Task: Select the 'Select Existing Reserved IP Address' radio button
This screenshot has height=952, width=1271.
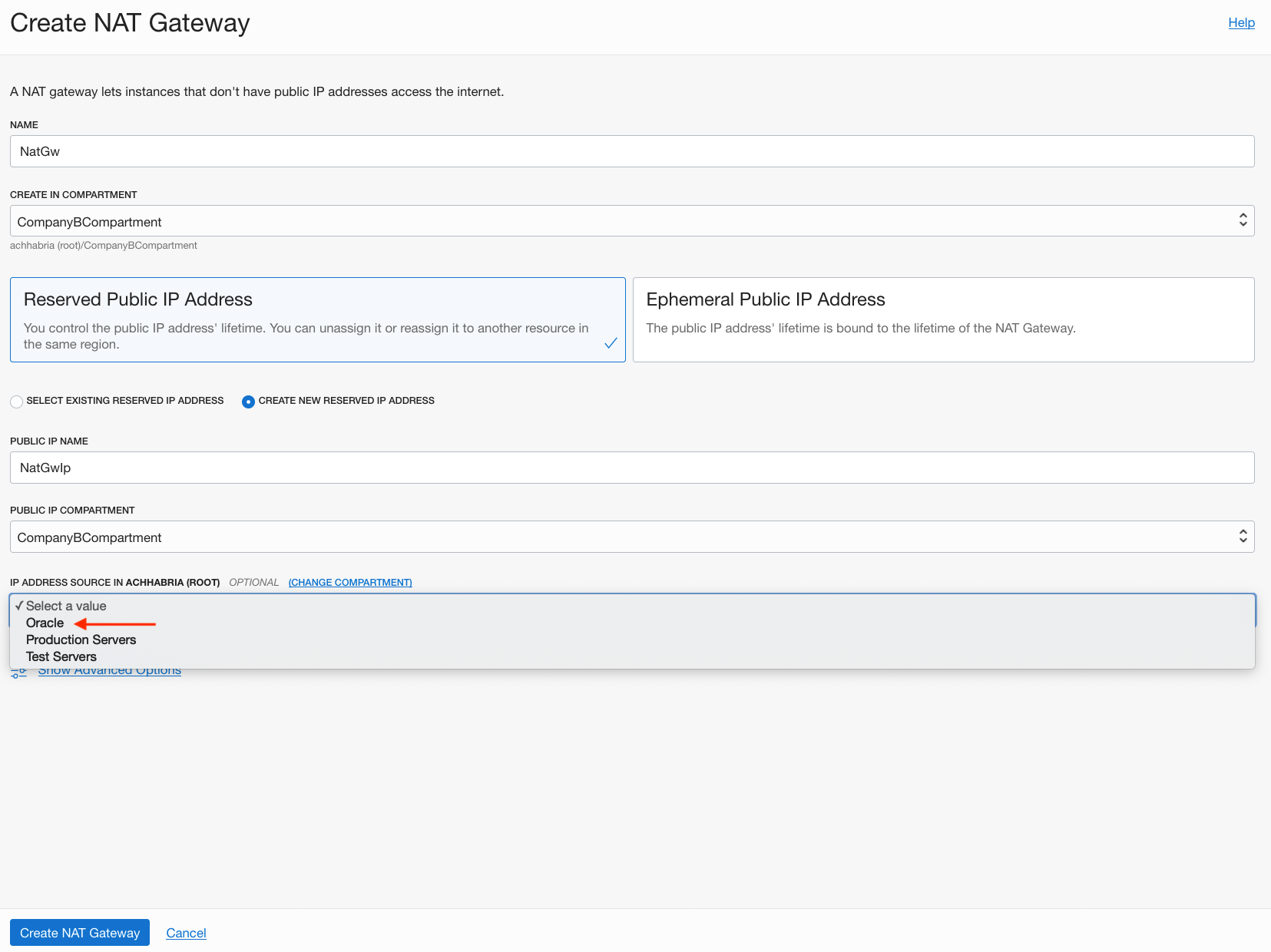Action: [x=16, y=401]
